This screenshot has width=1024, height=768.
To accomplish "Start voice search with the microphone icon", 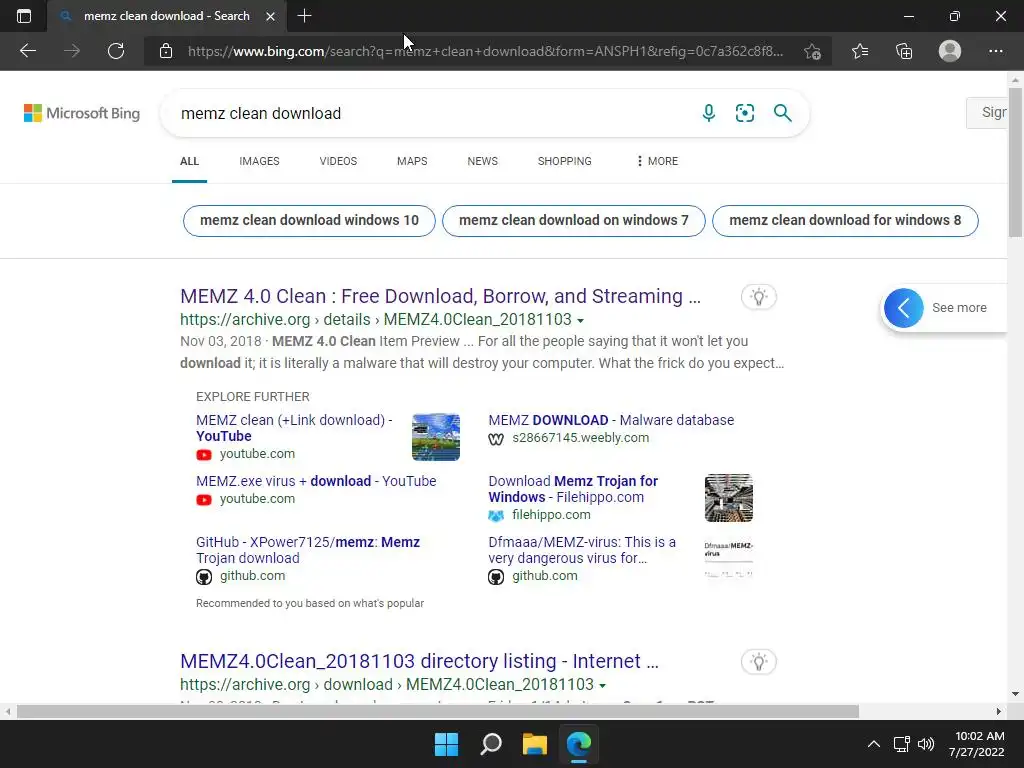I will coord(709,113).
